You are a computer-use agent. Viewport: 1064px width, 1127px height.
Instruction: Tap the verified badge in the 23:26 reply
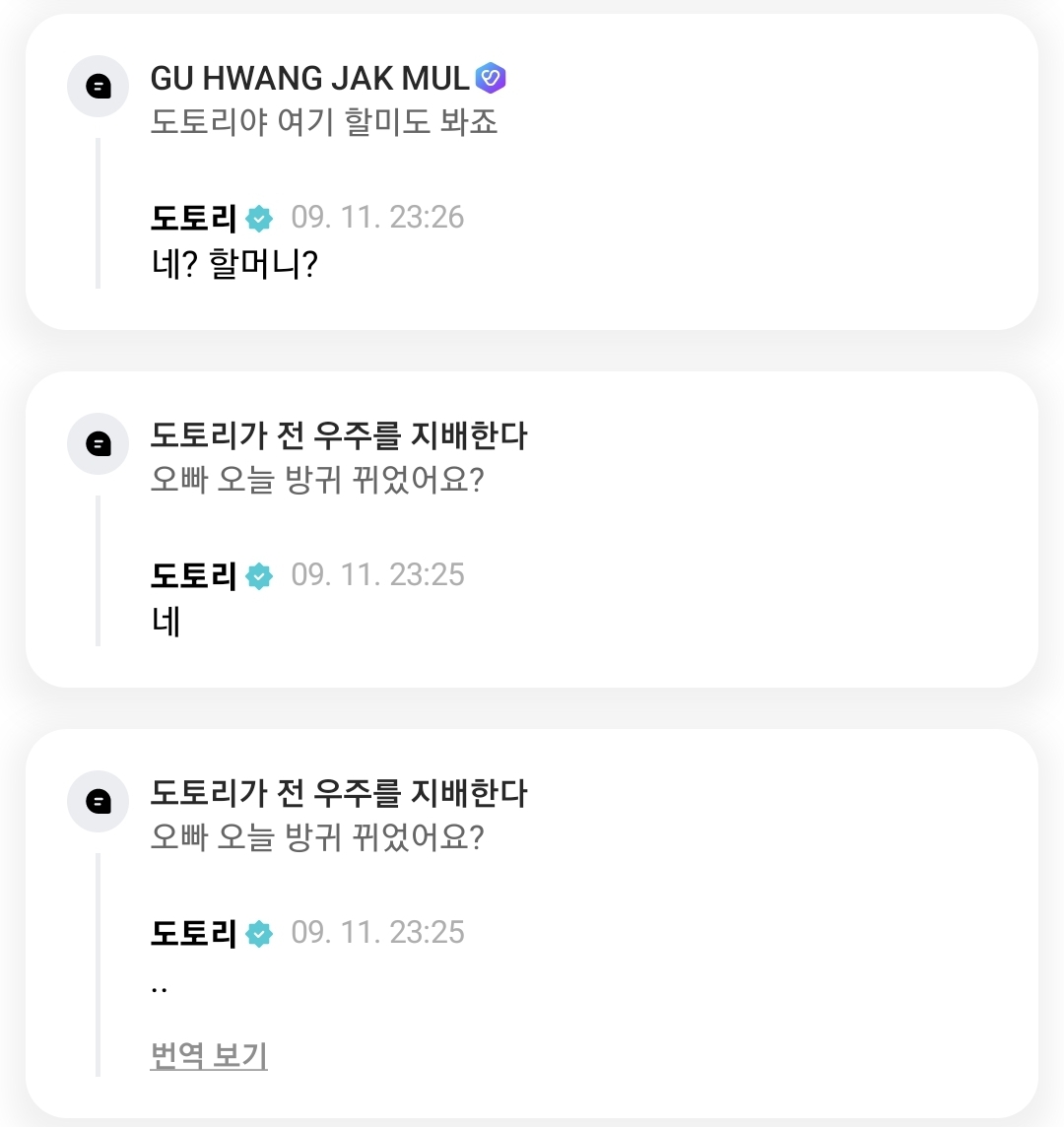(x=259, y=219)
